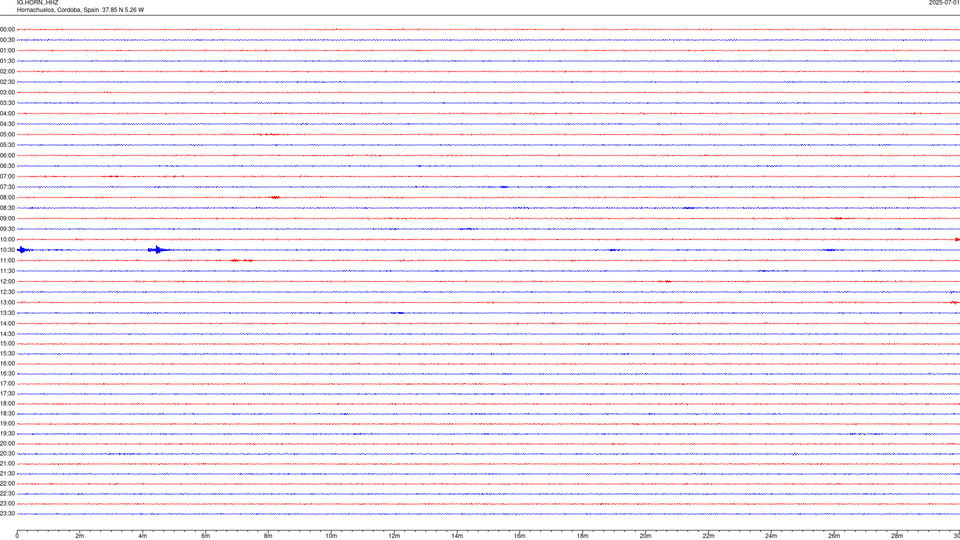Select the 05:00 row label
This screenshot has height=540, width=960.
(x=7, y=135)
